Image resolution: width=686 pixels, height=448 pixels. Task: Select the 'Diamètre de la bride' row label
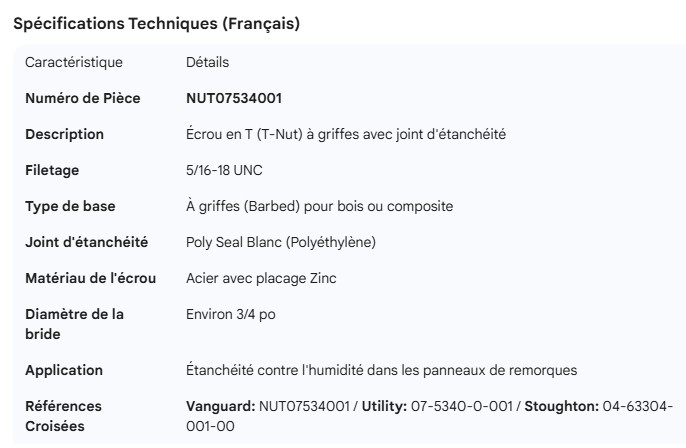[x=74, y=324]
